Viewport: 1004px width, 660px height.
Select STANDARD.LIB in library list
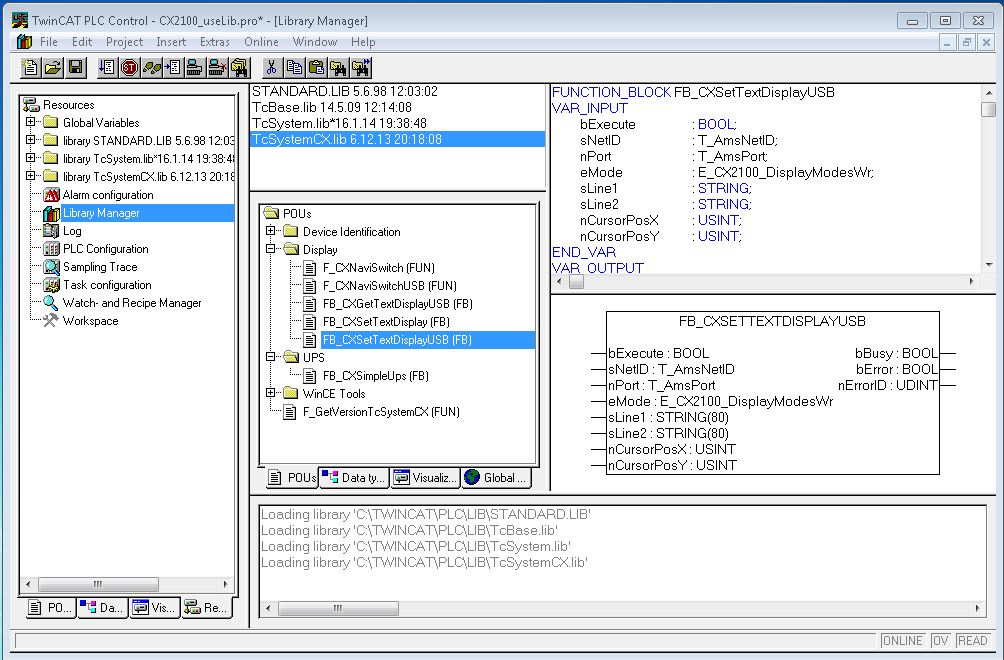pyautogui.click(x=344, y=91)
